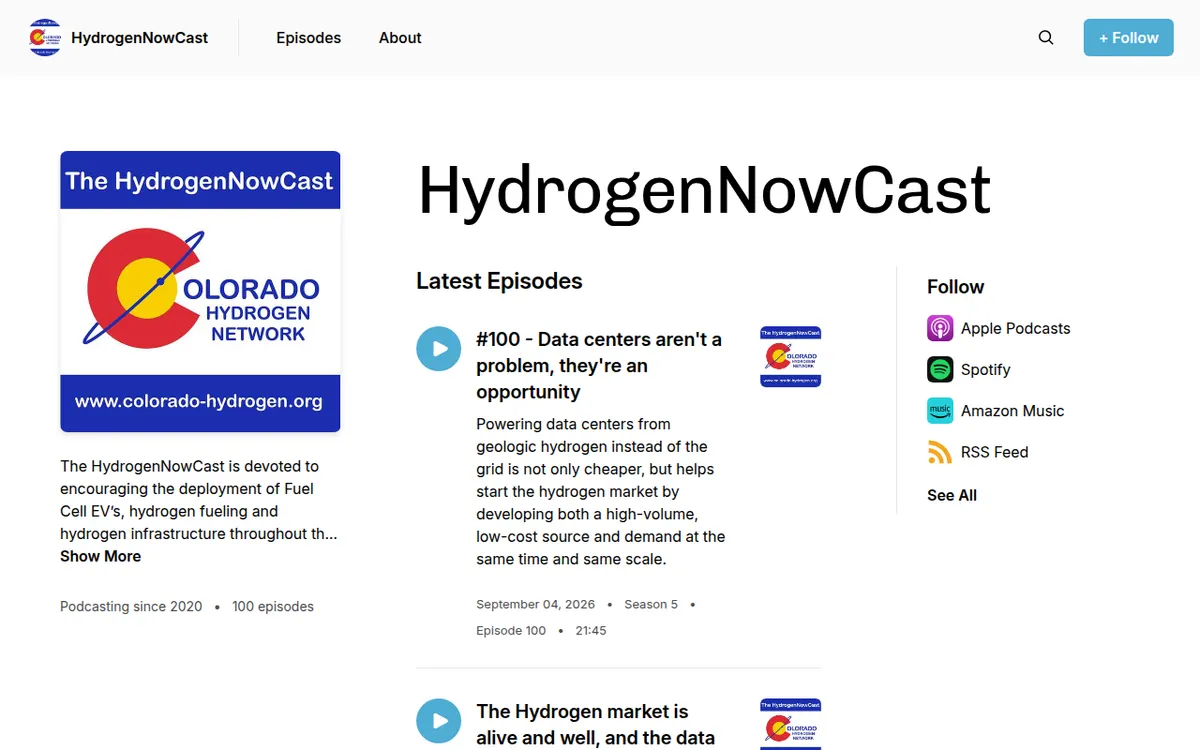1200x750 pixels.
Task: Click the HydrogenNowCast main page heading
Action: click(x=704, y=189)
